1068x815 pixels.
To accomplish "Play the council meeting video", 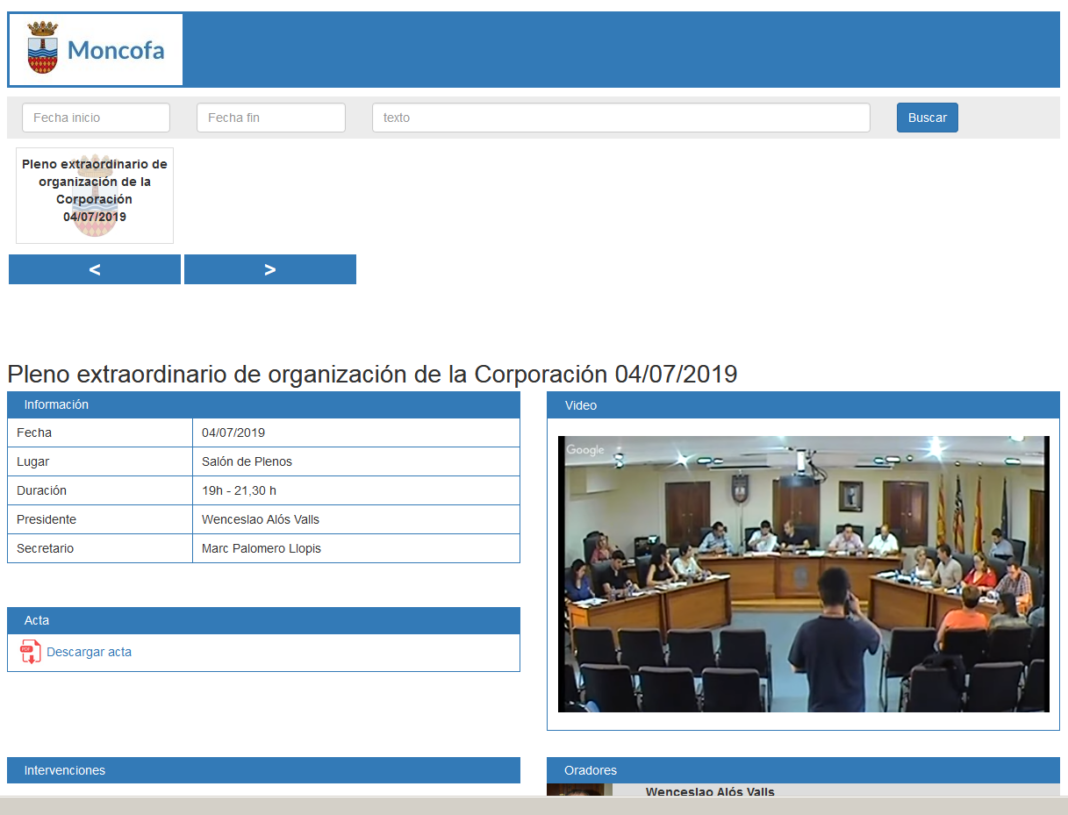I will (803, 574).
